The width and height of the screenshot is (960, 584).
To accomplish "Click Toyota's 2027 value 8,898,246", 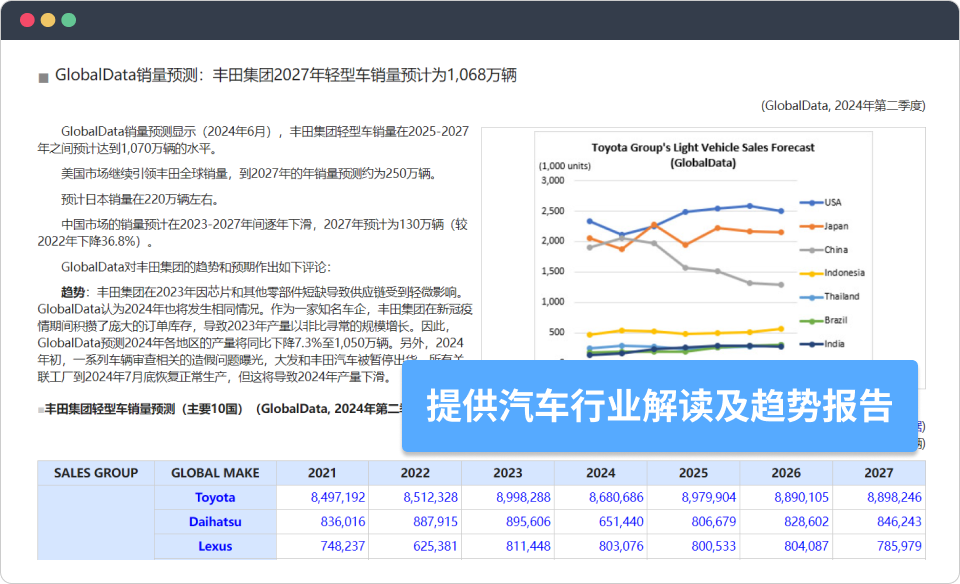I will [894, 497].
